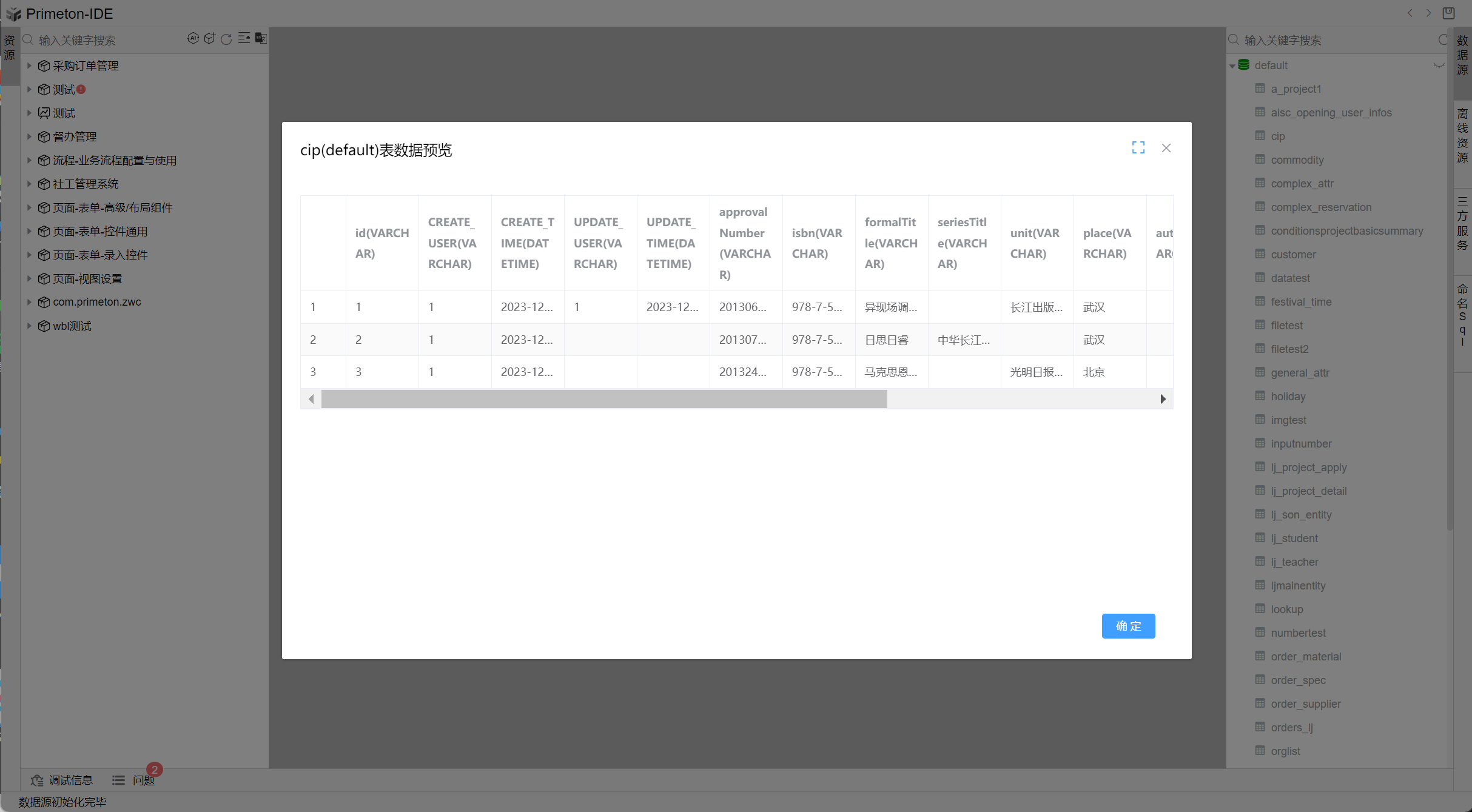Close the cip table preview dialog
1472x812 pixels.
[x=1166, y=148]
